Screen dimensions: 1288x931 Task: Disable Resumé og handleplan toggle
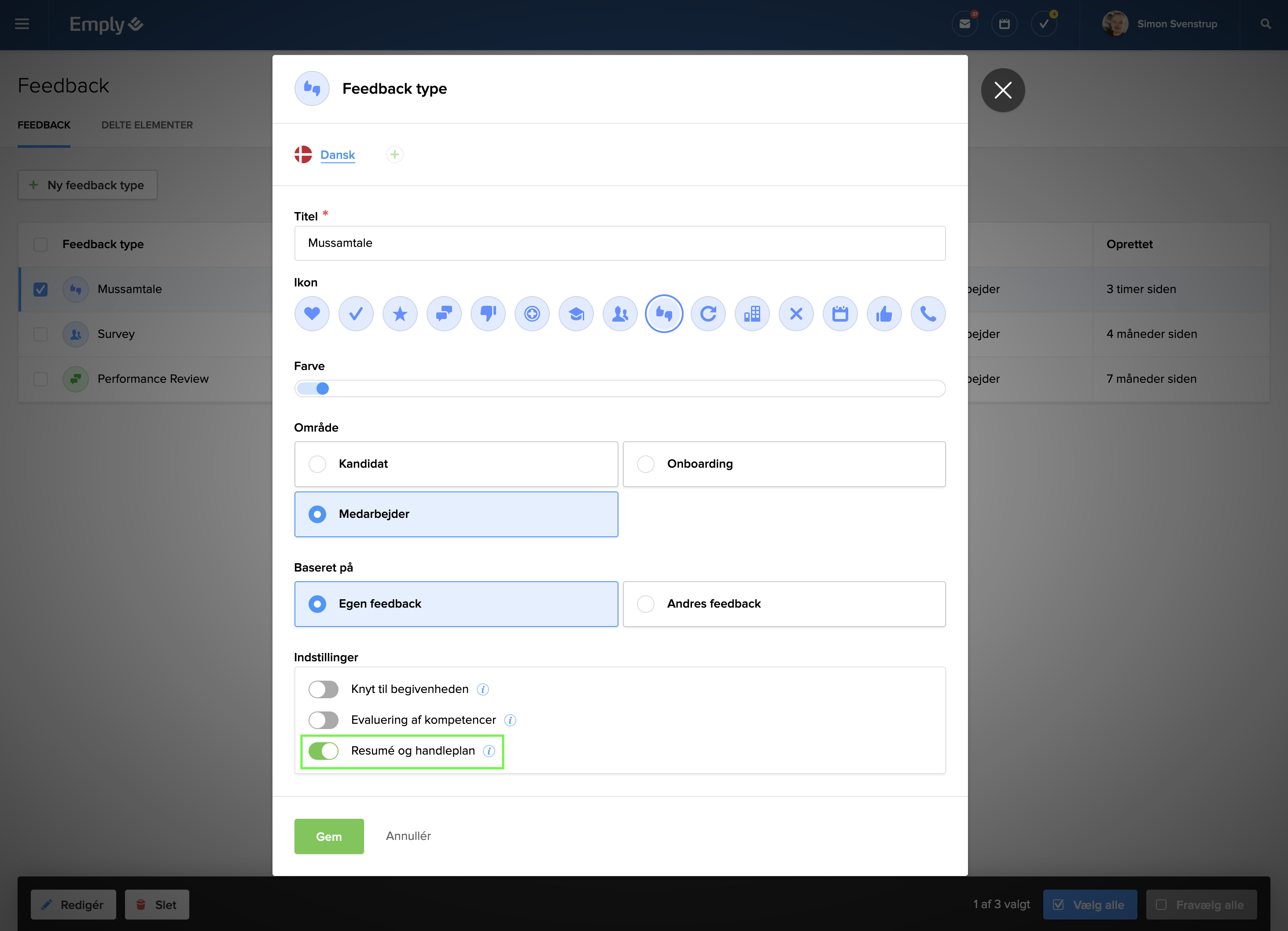(323, 751)
